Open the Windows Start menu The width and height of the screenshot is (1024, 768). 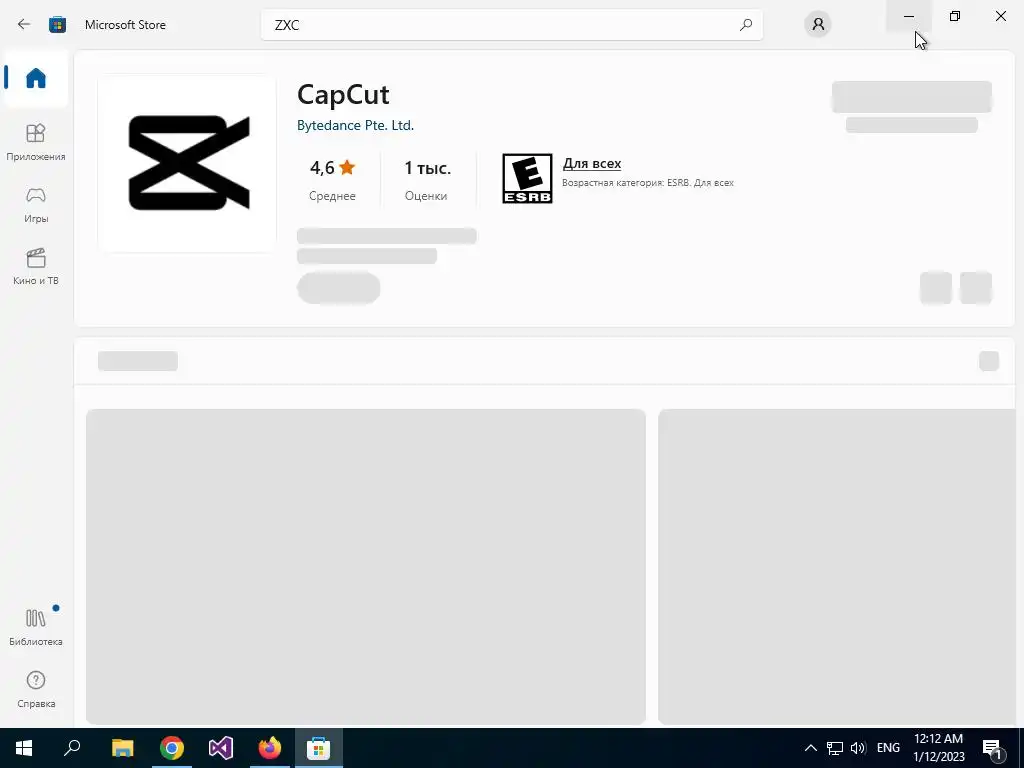(x=24, y=748)
